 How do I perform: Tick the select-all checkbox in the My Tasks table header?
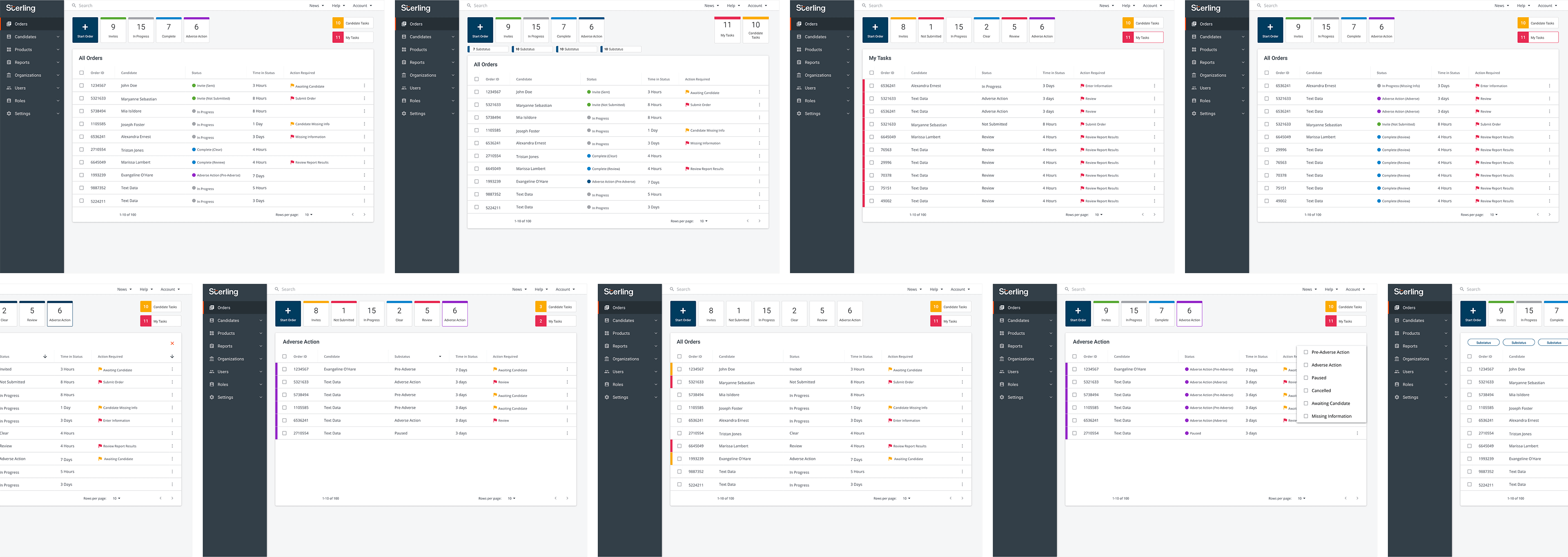click(872, 72)
